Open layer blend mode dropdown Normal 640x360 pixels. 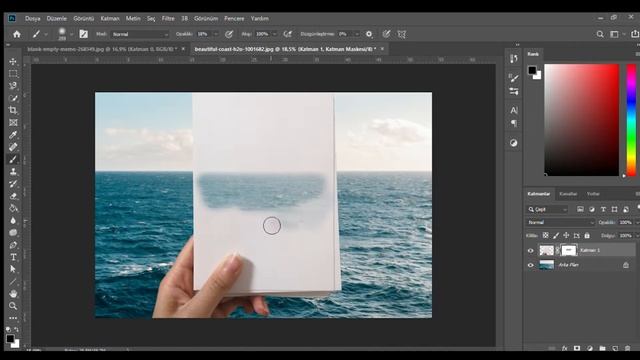[x=560, y=222]
